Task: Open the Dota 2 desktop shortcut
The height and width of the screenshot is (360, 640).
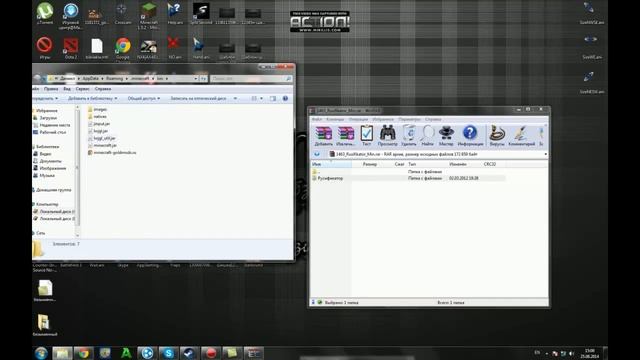Action: pyautogui.click(x=71, y=48)
